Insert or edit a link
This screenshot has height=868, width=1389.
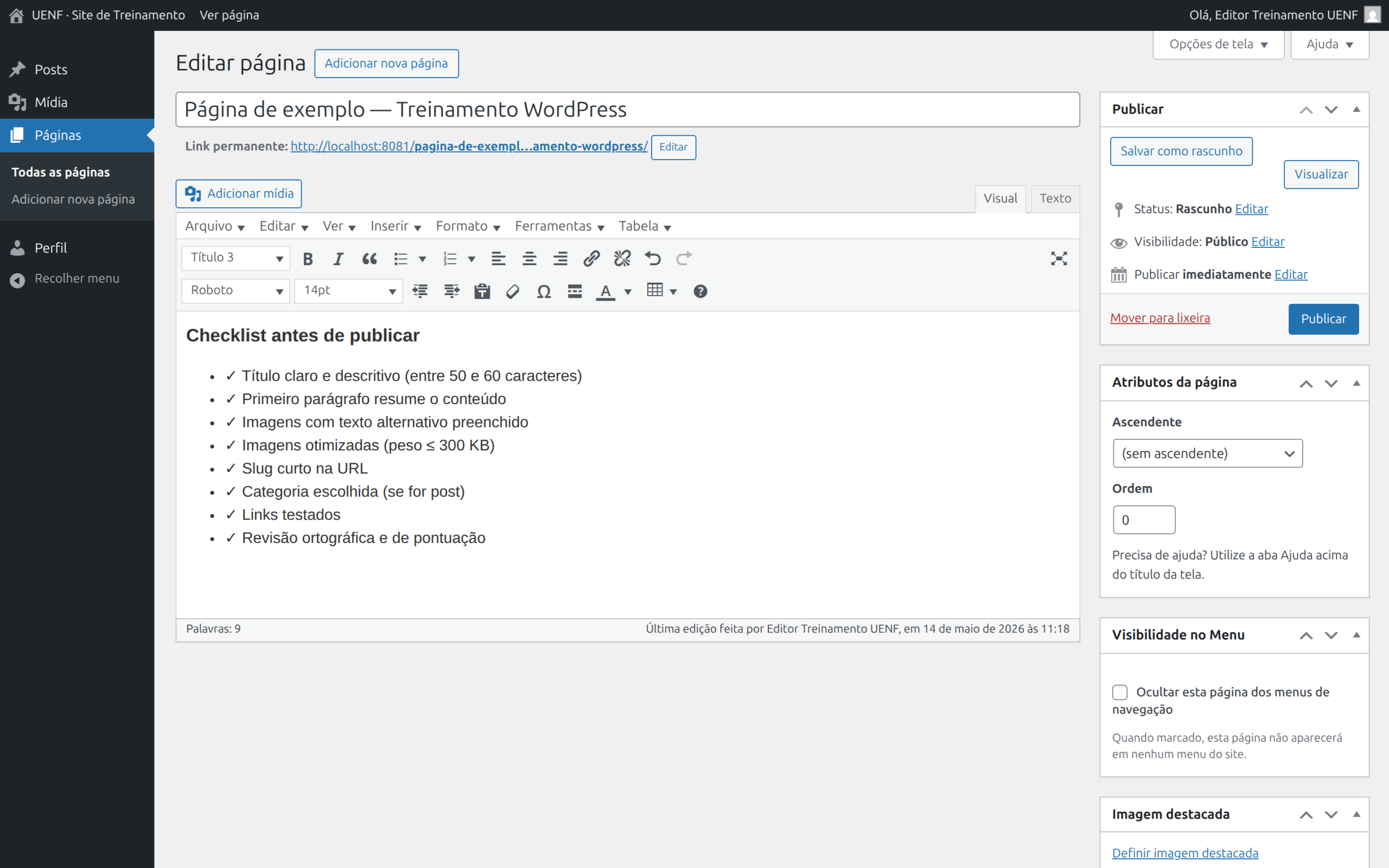tap(591, 259)
